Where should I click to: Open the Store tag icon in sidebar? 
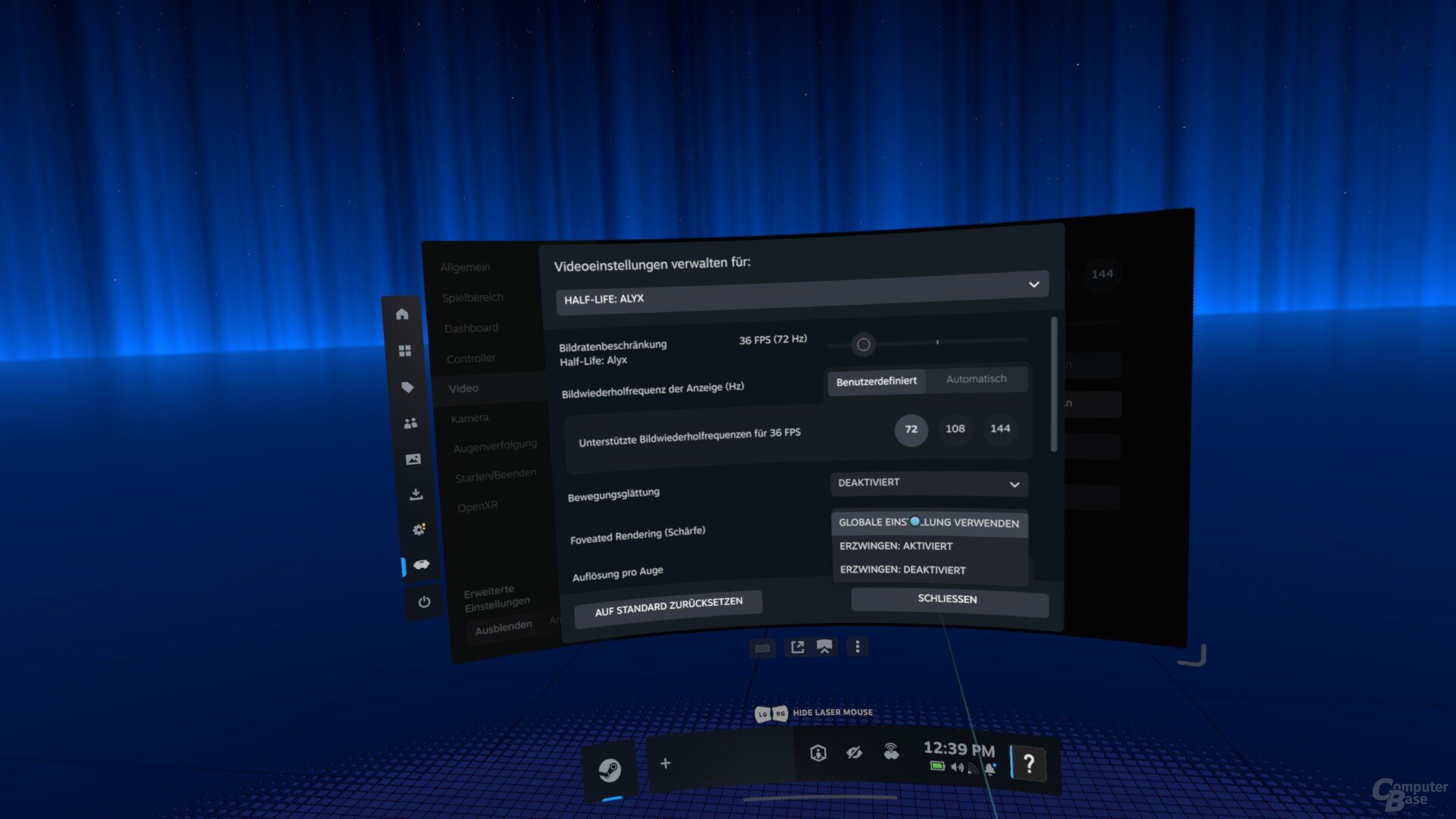pyautogui.click(x=407, y=387)
